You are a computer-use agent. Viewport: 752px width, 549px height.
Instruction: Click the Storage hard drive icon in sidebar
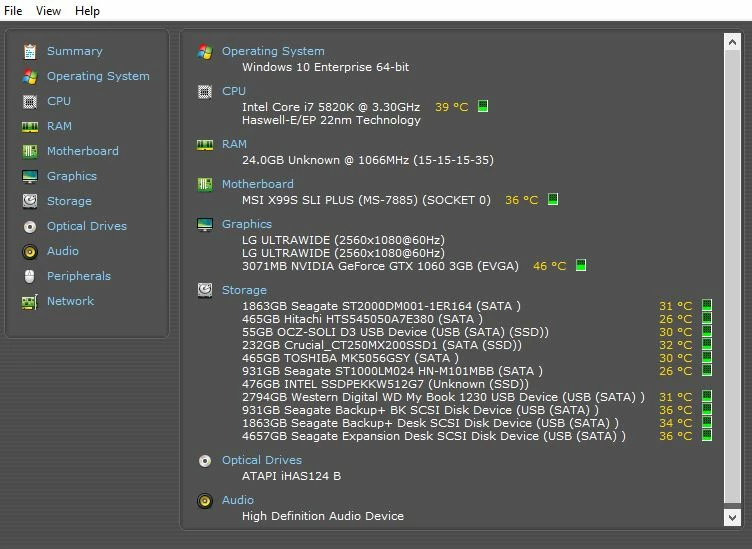pos(30,201)
